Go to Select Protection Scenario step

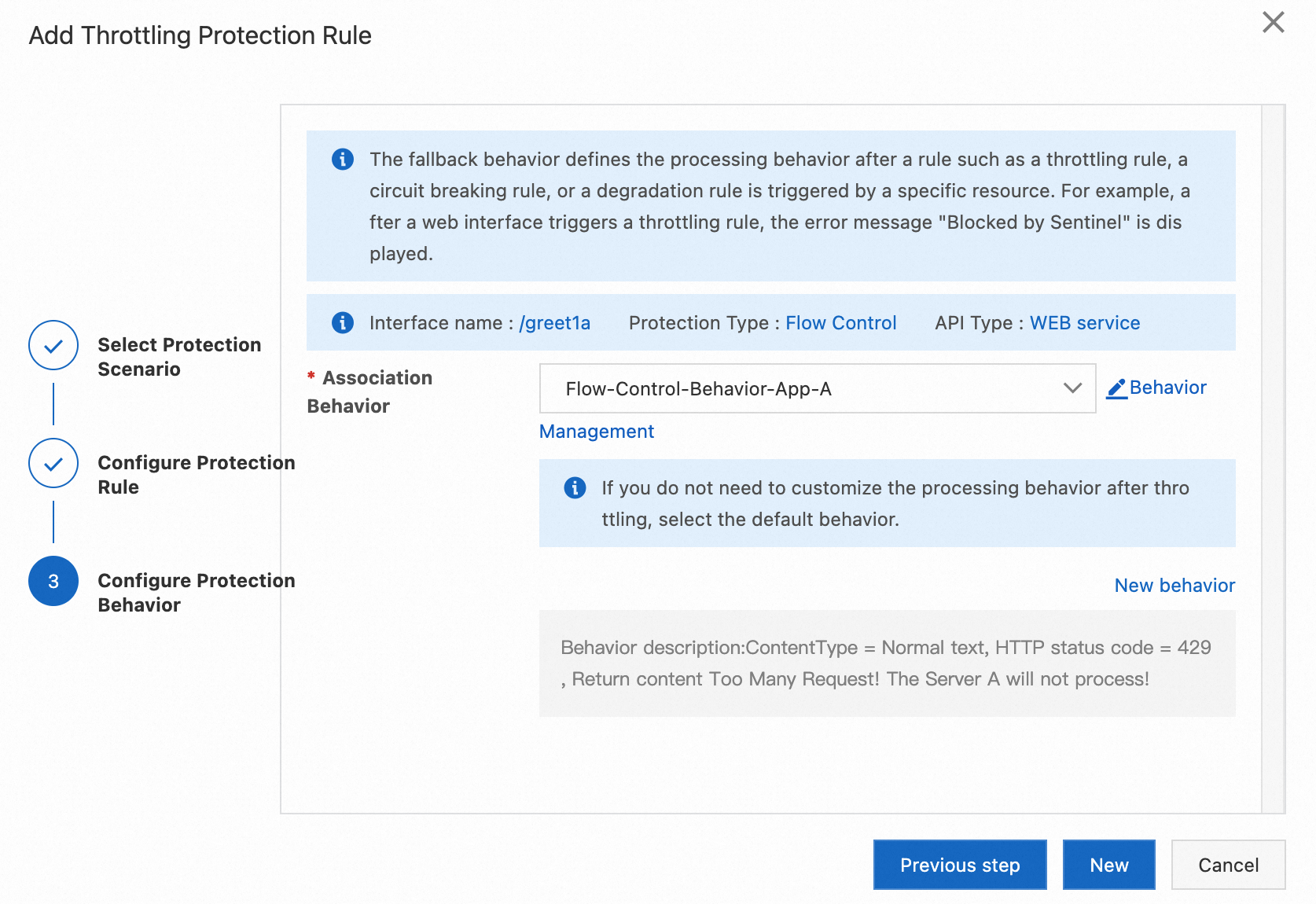click(179, 357)
